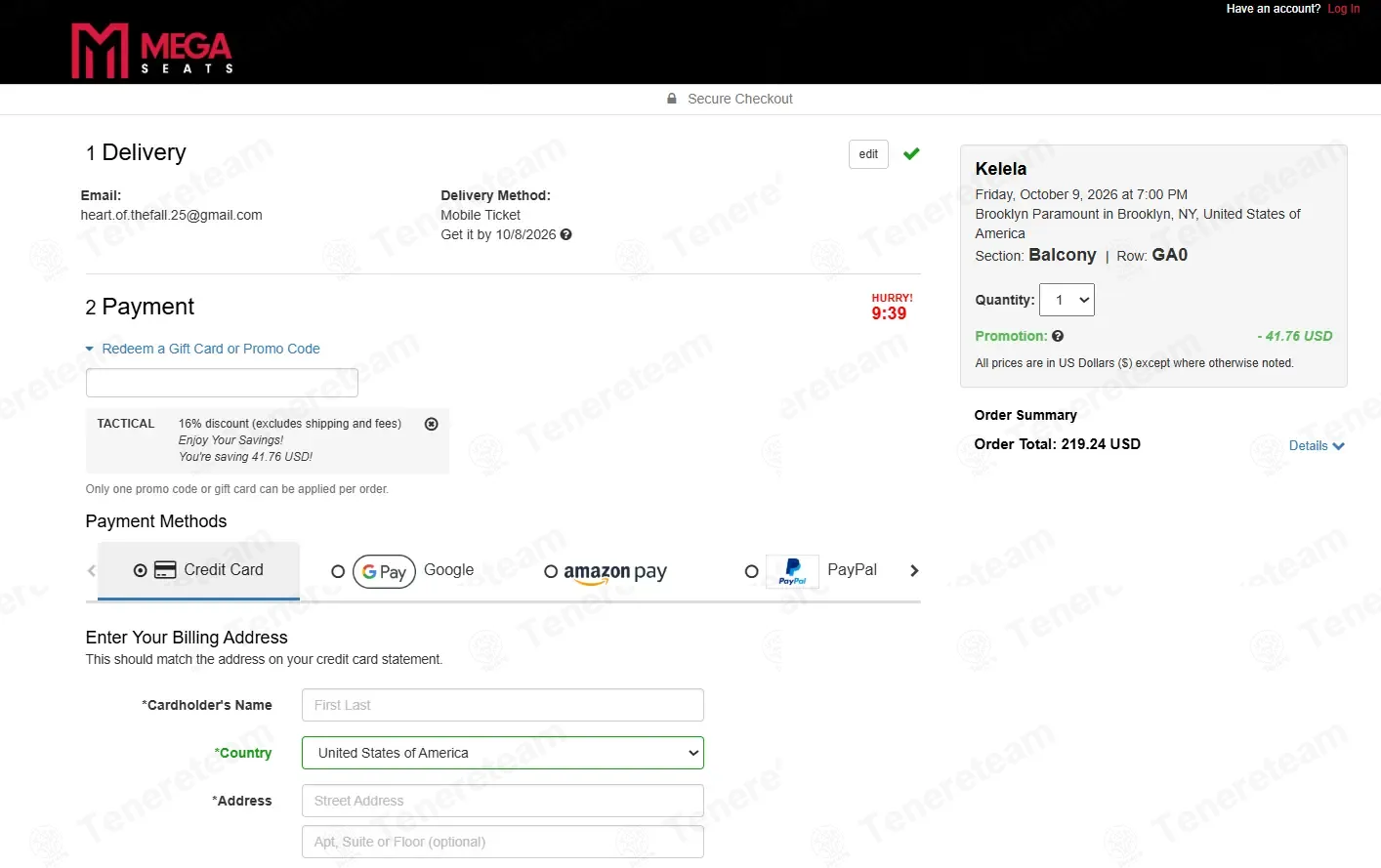Show previous payment methods arrow
The height and width of the screenshot is (868, 1381).
(x=92, y=571)
